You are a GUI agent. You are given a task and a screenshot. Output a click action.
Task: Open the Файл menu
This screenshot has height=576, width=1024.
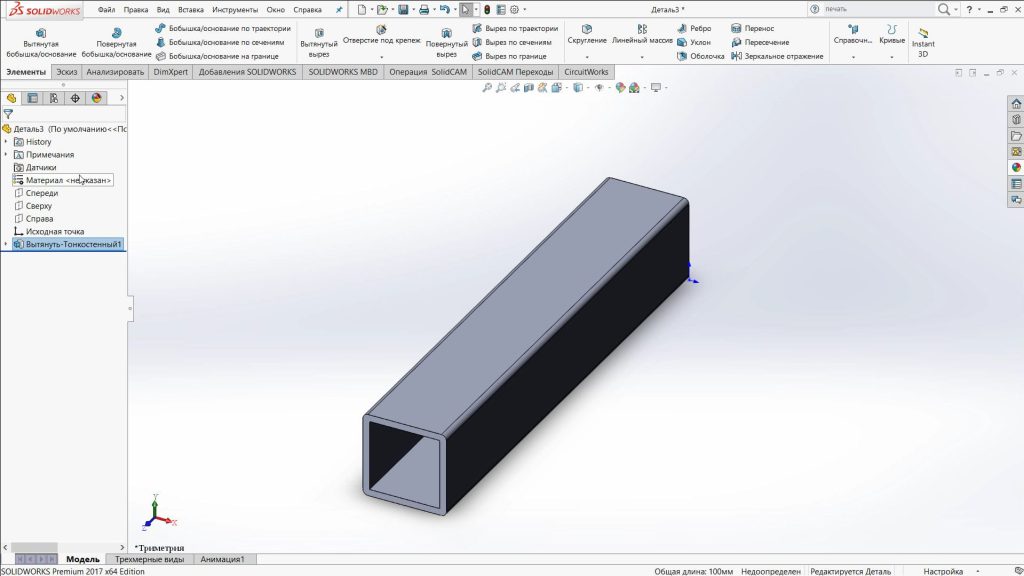[106, 10]
